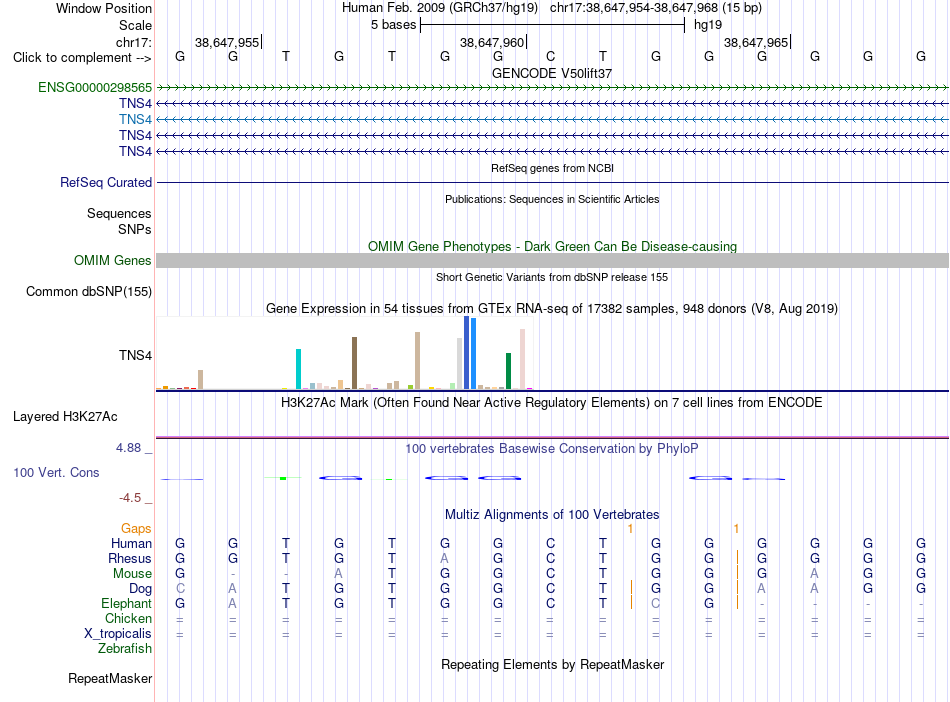Click "Publications: Sequences in Scientific Articles" title
Image resolution: width=950 pixels, height=702 pixels.
tap(552, 199)
